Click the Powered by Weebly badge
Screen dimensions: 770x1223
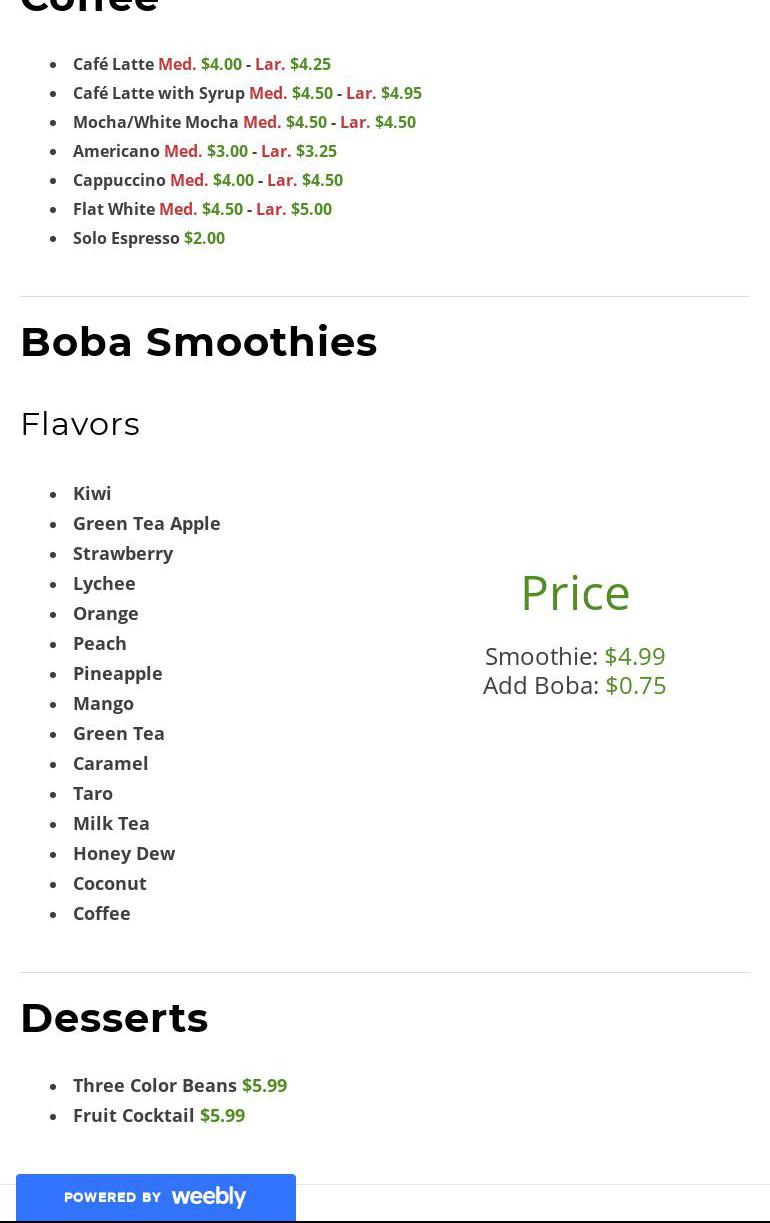[155, 1197]
